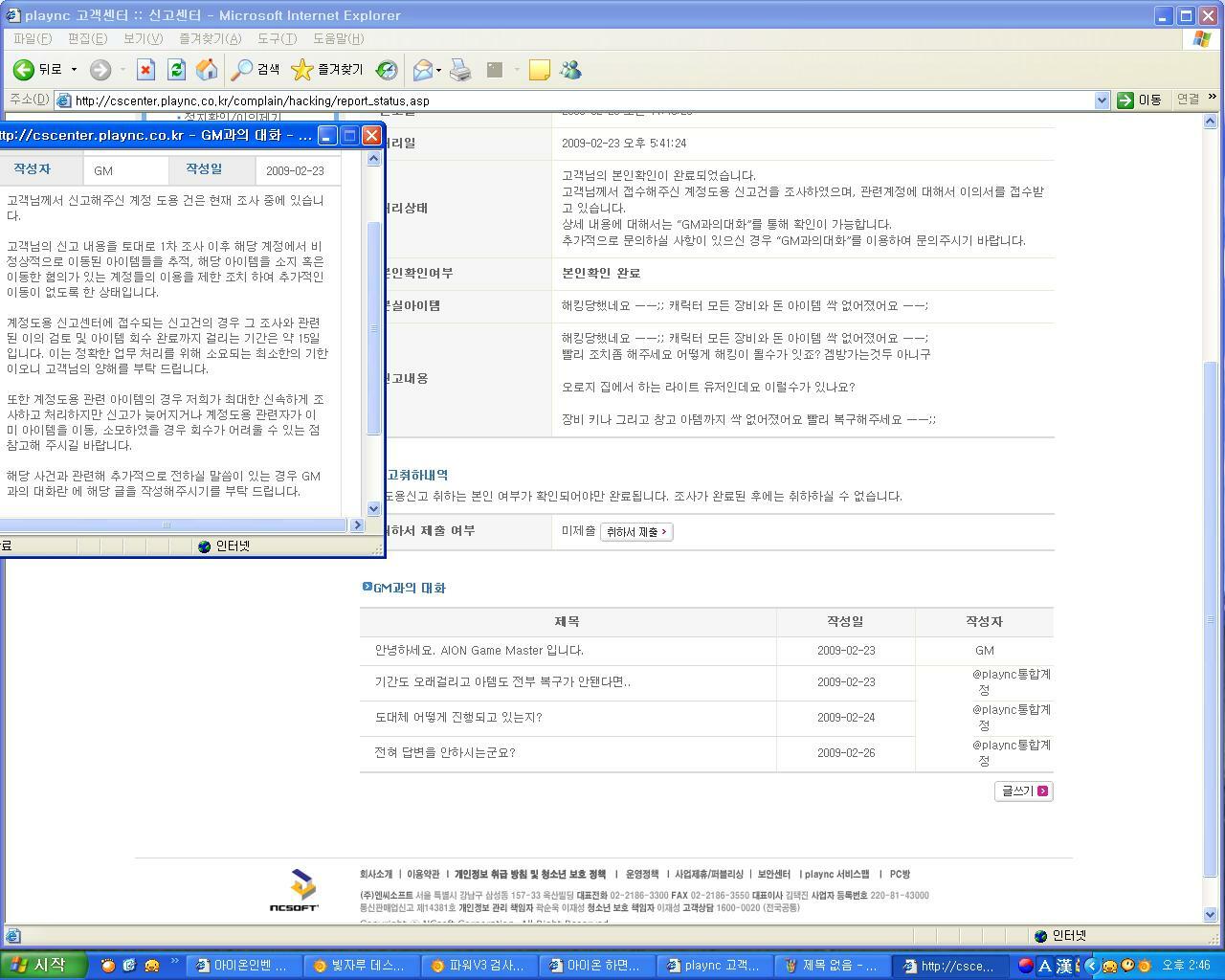Click the Back navigation icon

tap(22, 69)
